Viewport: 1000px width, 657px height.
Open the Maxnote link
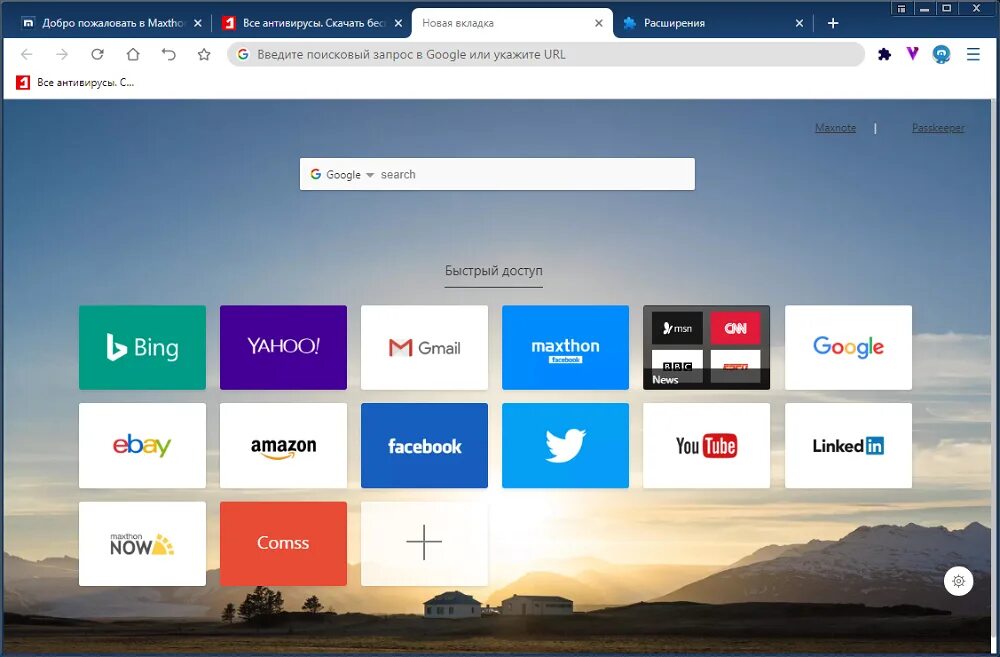pyautogui.click(x=835, y=128)
